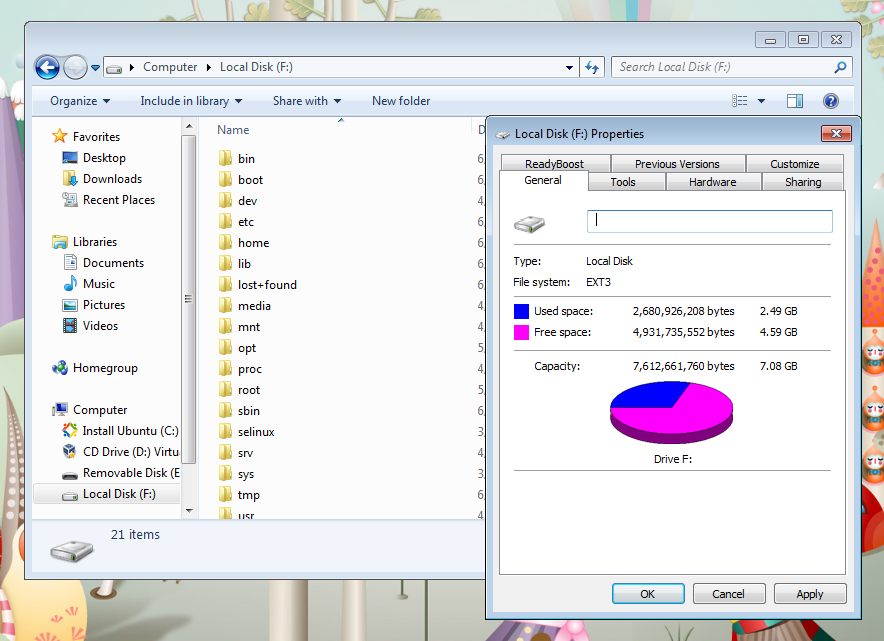This screenshot has width=884, height=641.
Task: Select the proc folder
Action: tap(250, 369)
